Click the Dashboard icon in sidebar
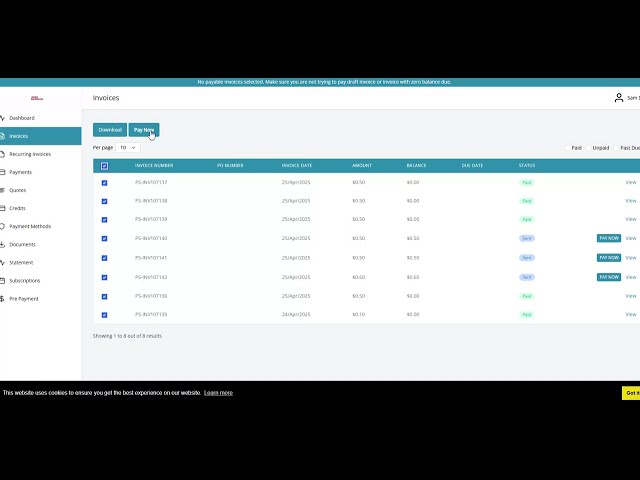The image size is (640, 480). [3, 118]
